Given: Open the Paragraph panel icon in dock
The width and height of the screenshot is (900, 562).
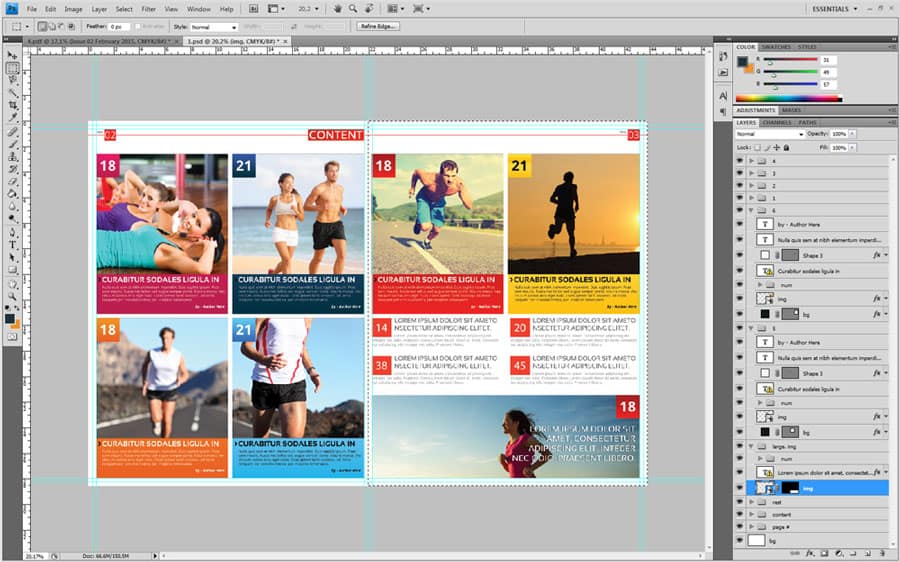Looking at the screenshot, I should click(x=723, y=111).
